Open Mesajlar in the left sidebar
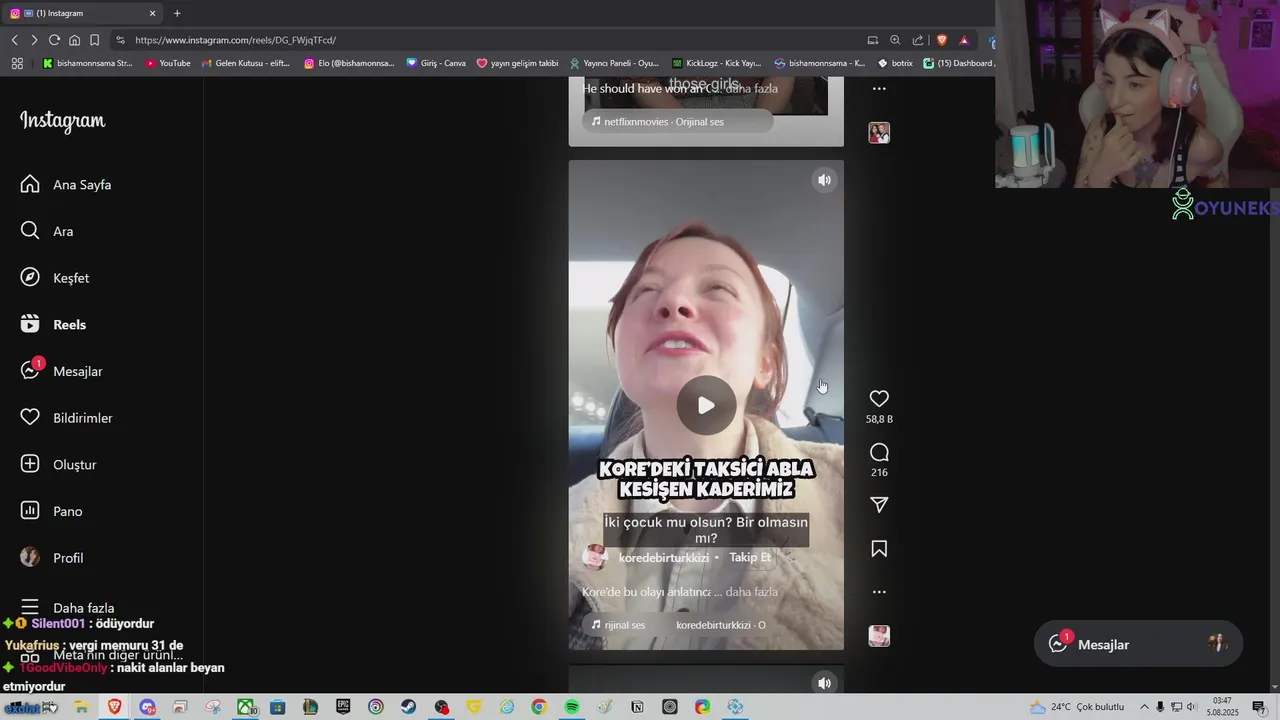This screenshot has height=720, width=1280. coord(62,371)
